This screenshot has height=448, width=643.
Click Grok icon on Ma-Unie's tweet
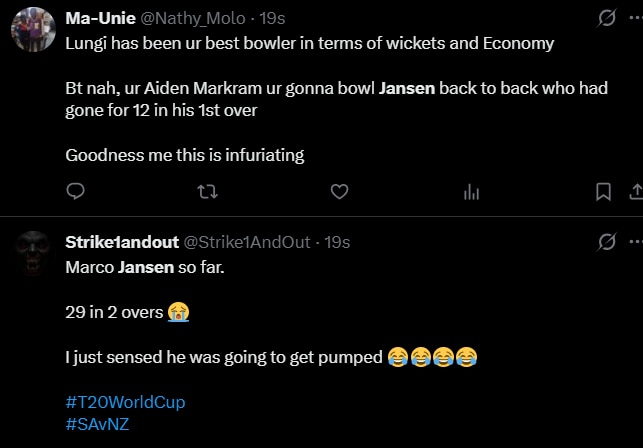click(606, 18)
